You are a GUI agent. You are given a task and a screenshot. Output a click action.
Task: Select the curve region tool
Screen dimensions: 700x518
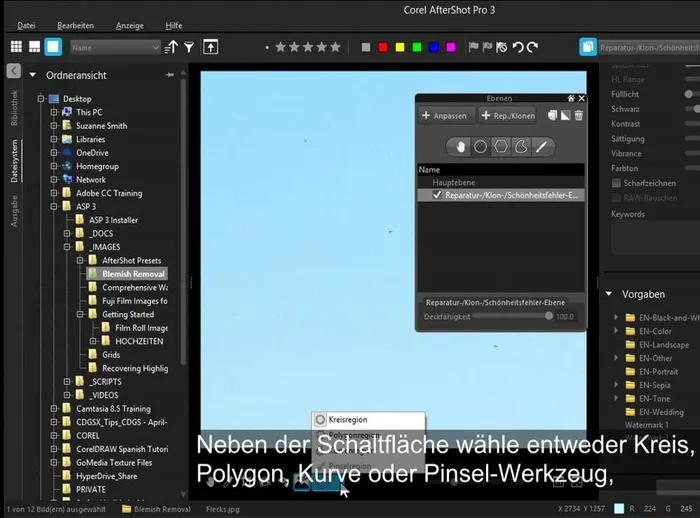(x=521, y=147)
